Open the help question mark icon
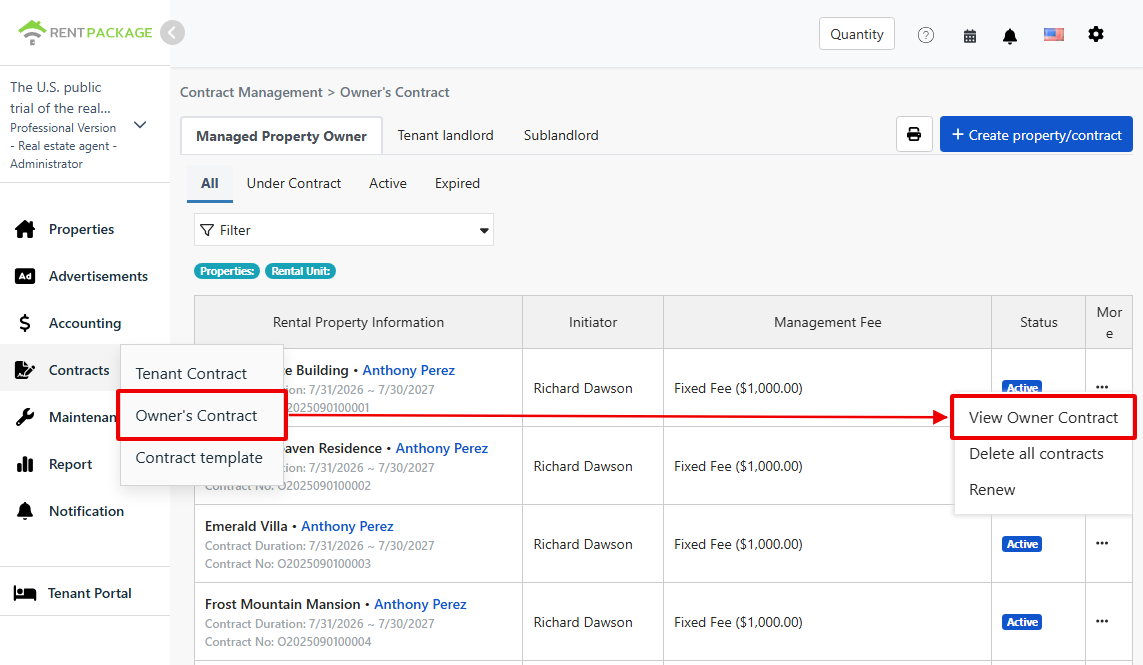The height and width of the screenshot is (665, 1143). tap(926, 35)
